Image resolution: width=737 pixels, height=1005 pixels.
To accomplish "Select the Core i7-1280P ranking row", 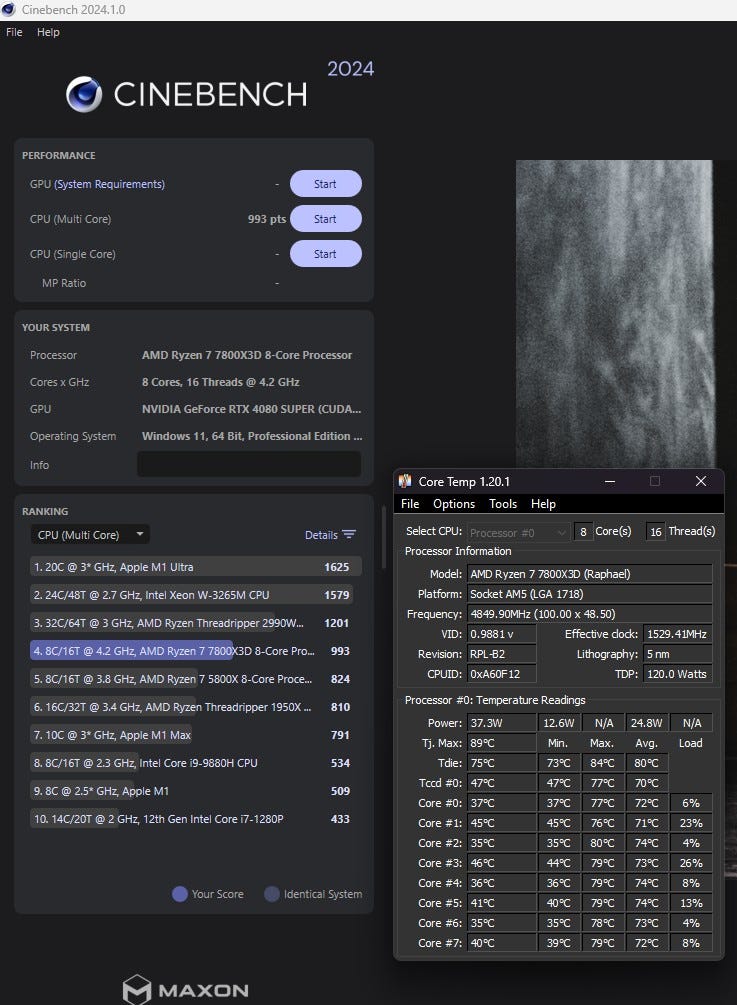I will [x=195, y=818].
